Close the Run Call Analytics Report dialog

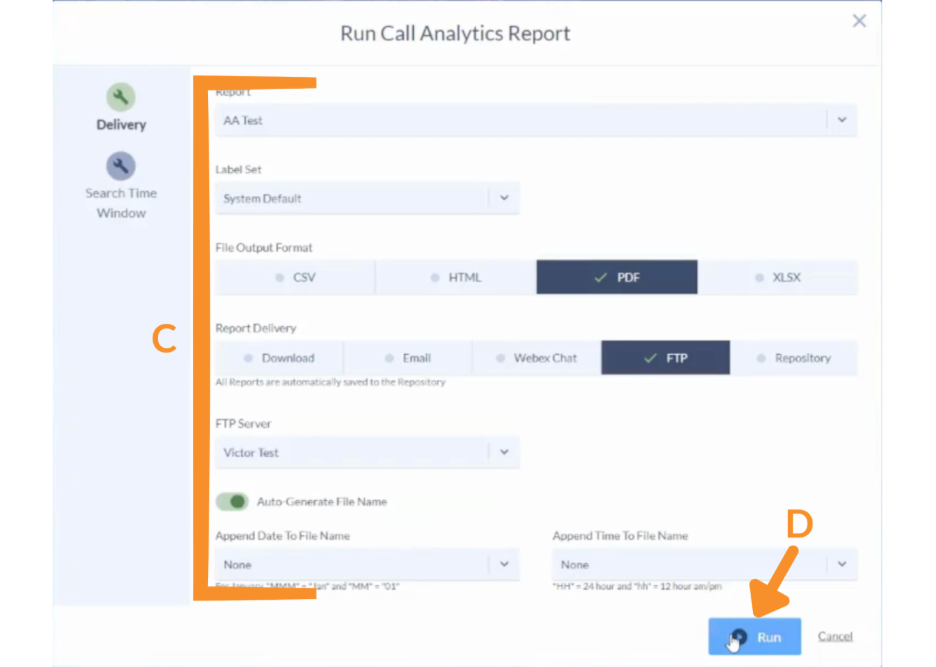click(x=859, y=21)
